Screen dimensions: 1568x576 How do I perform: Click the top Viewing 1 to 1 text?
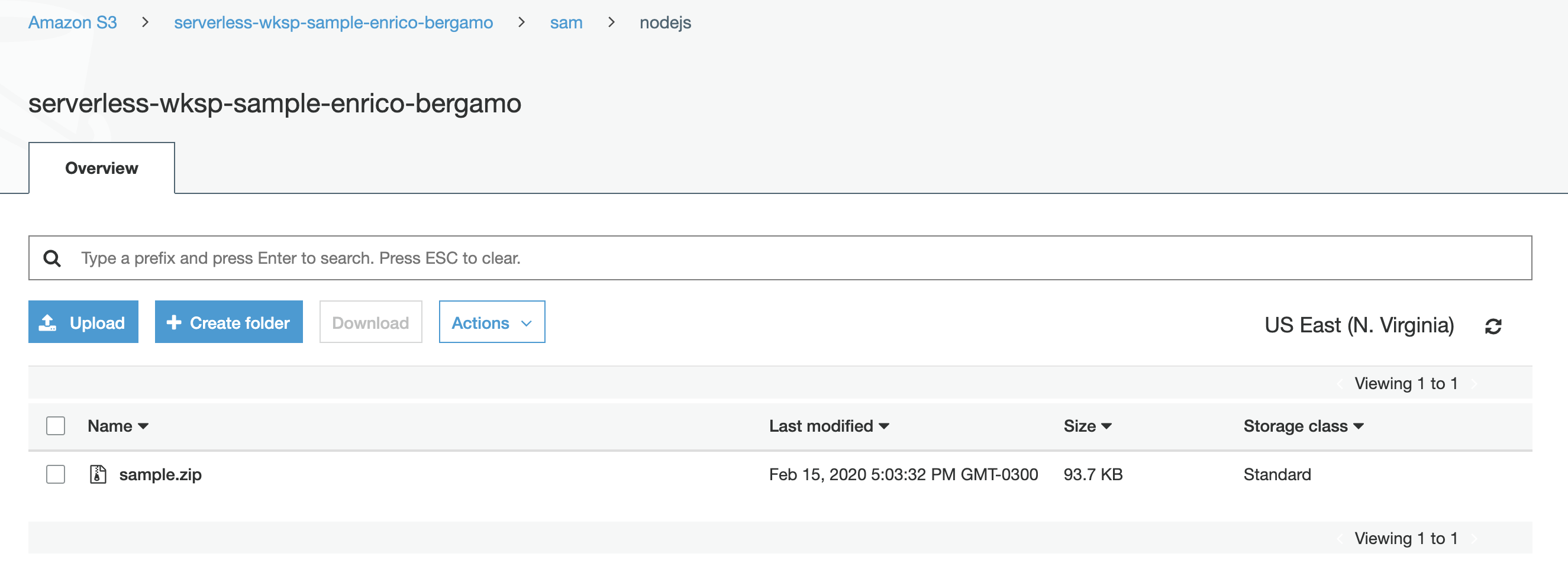tap(1405, 384)
